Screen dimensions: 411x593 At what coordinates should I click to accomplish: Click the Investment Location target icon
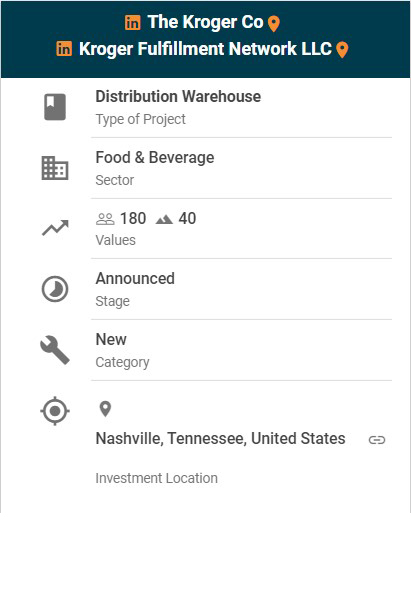click(55, 411)
